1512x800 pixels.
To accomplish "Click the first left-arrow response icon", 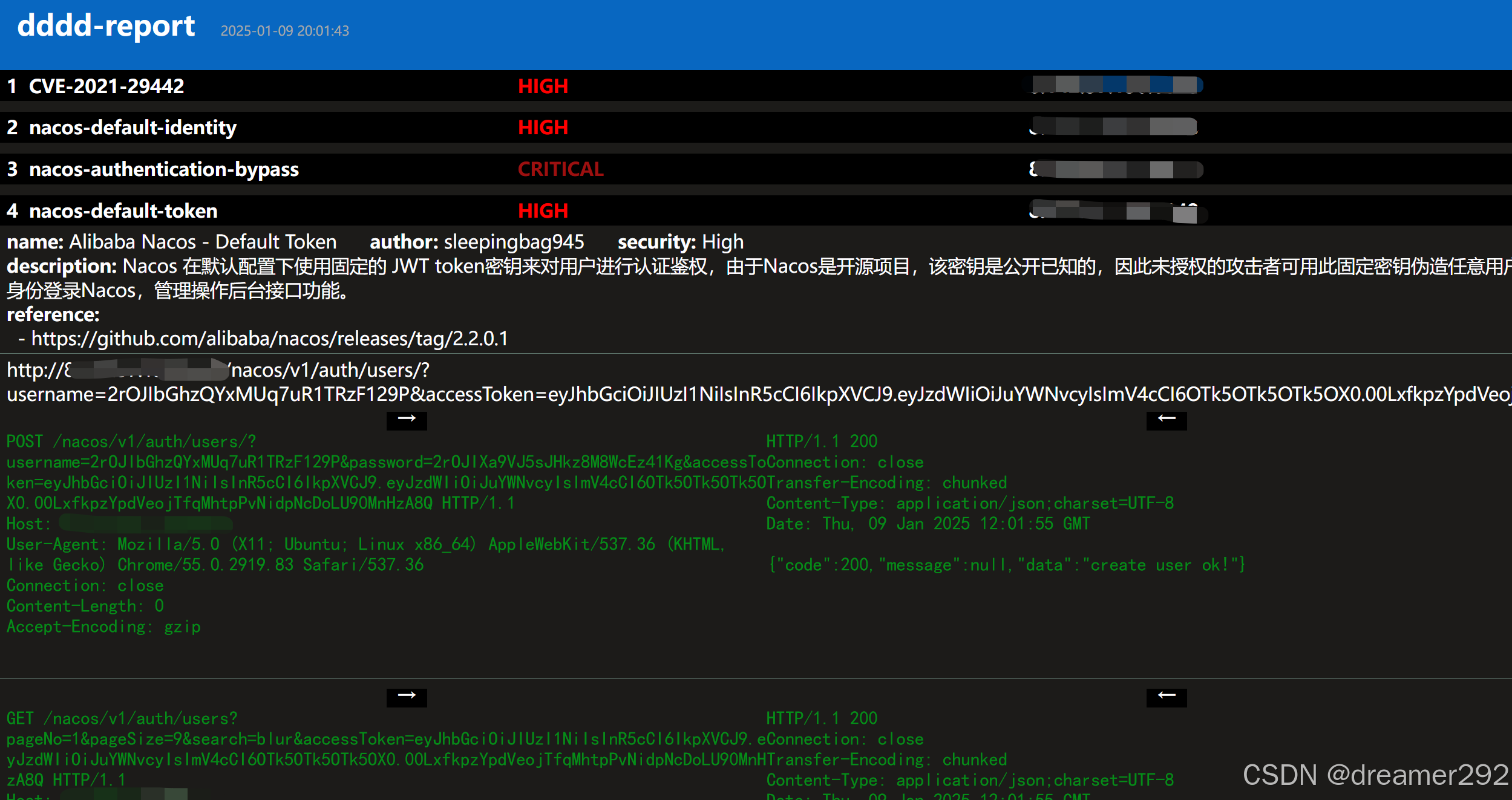I will pos(1166,420).
